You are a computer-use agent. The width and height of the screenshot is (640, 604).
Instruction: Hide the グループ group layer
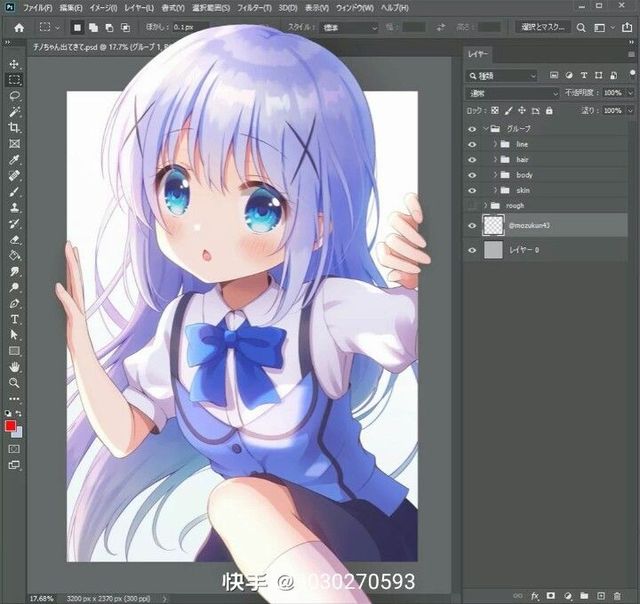point(472,129)
